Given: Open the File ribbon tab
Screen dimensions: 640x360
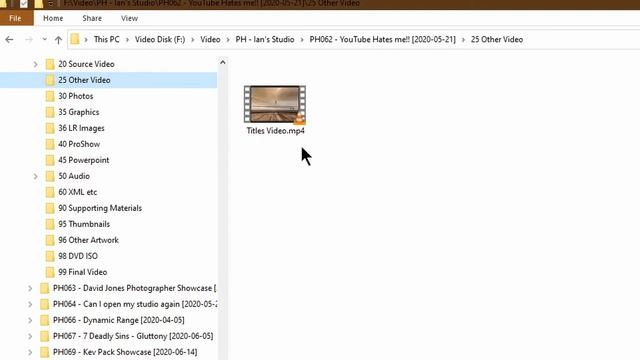Looking at the screenshot, I should [x=16, y=18].
